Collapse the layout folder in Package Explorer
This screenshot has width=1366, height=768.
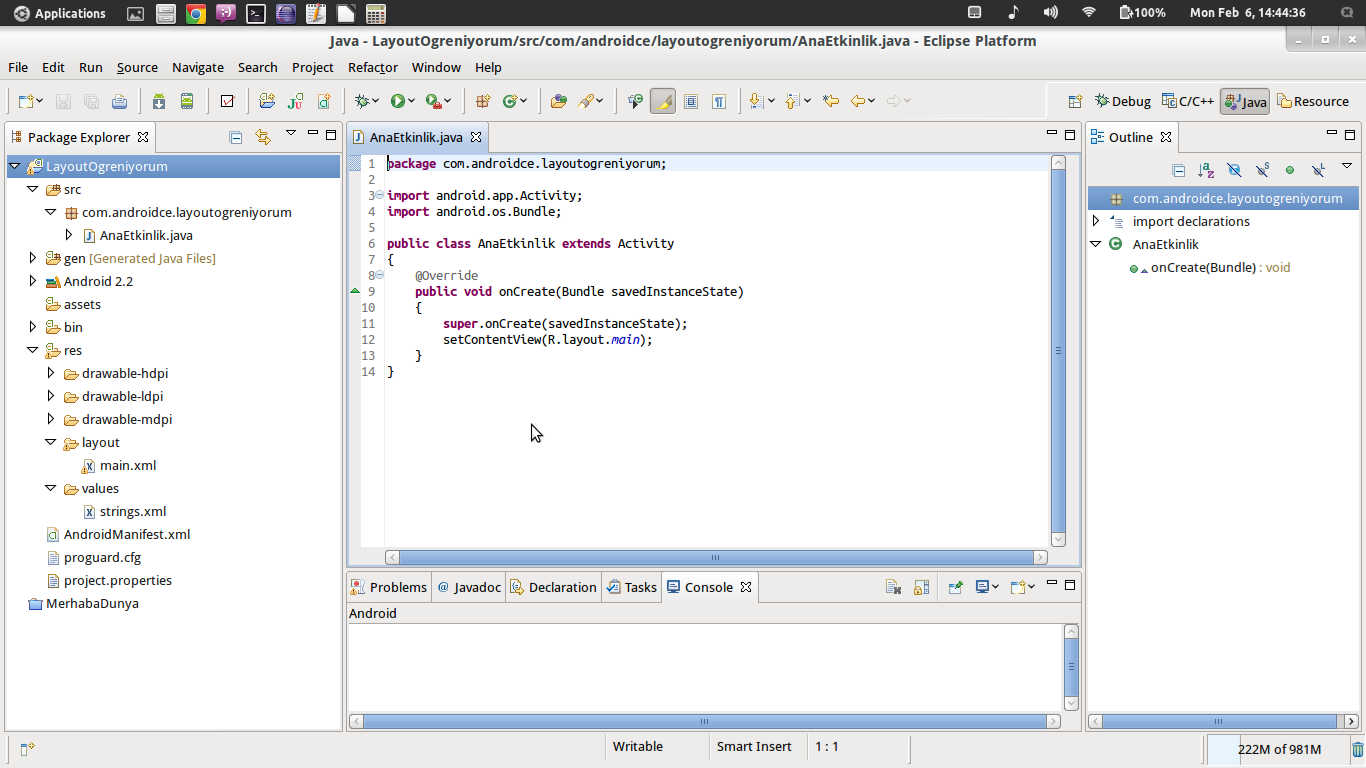click(51, 442)
